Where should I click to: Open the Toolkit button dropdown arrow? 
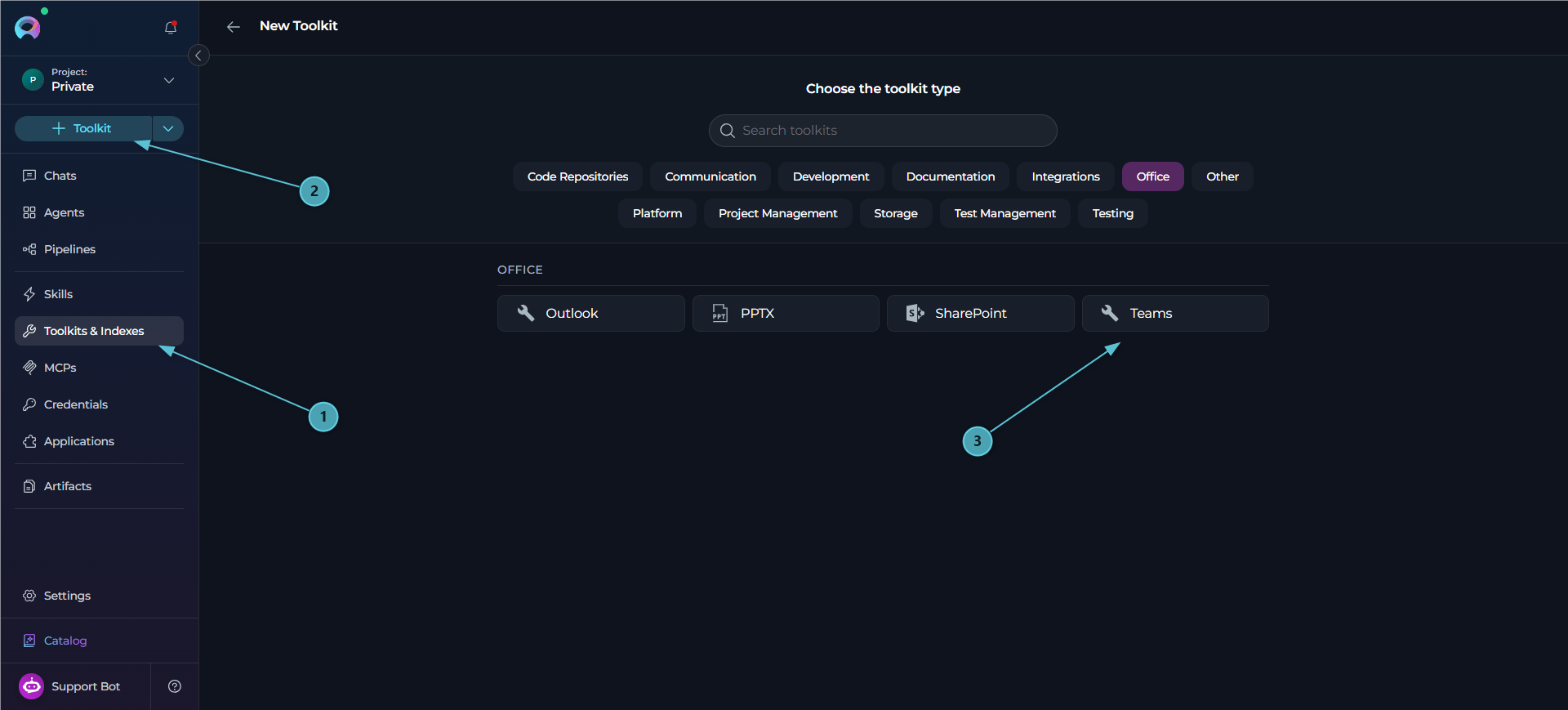[x=168, y=128]
